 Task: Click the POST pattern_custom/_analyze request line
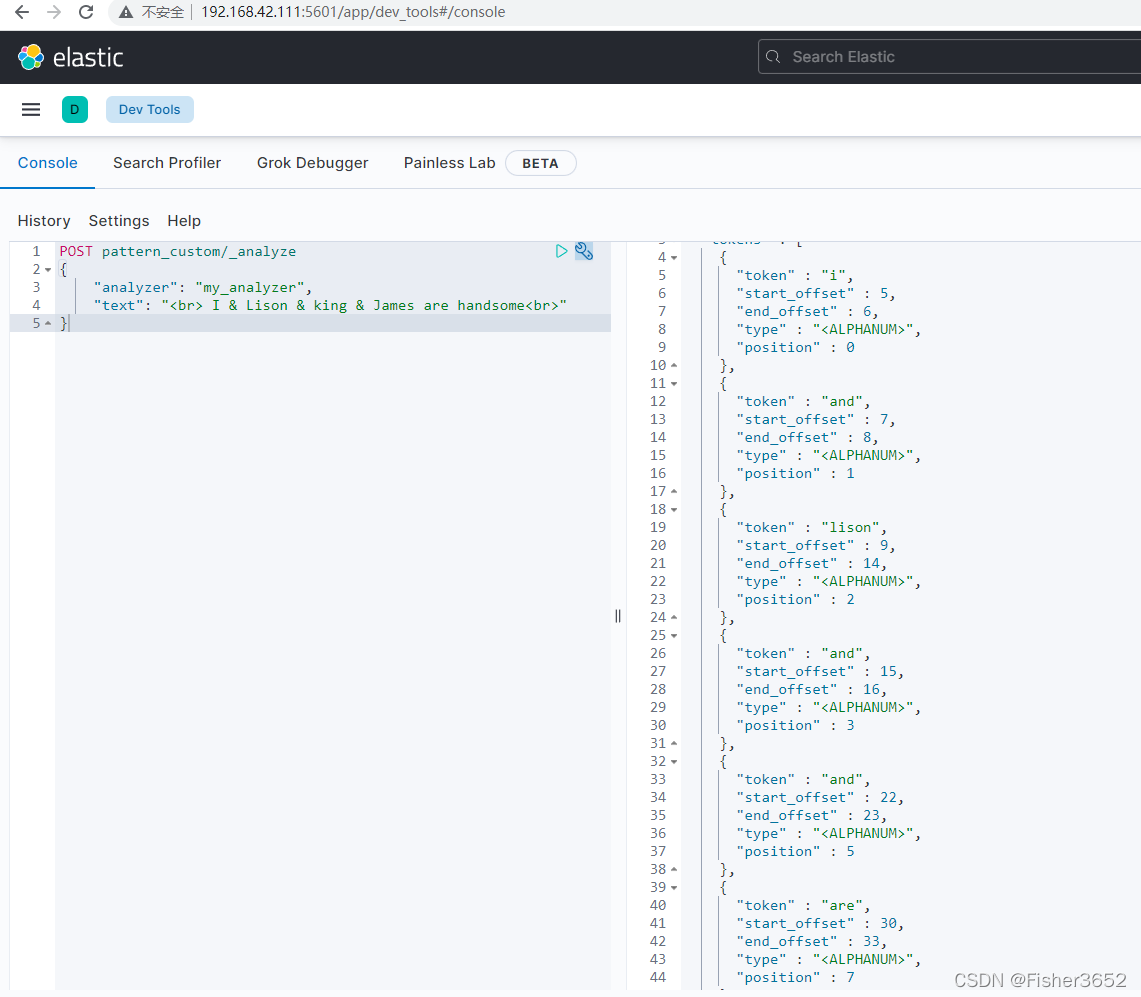[178, 251]
